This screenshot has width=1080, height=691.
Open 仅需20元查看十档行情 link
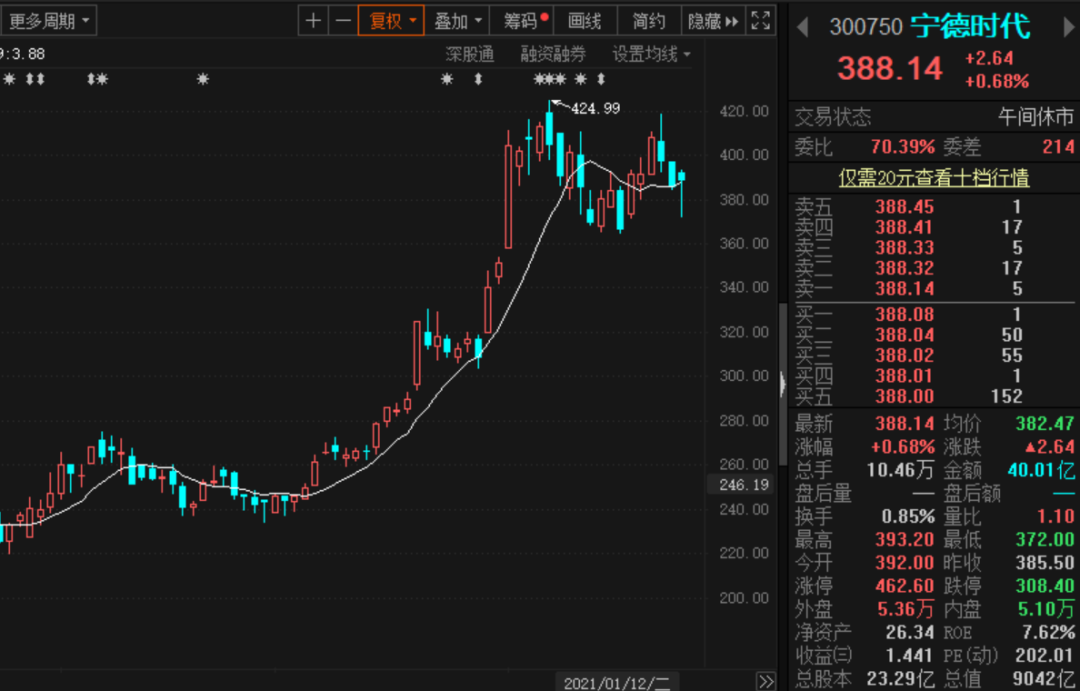[933, 178]
